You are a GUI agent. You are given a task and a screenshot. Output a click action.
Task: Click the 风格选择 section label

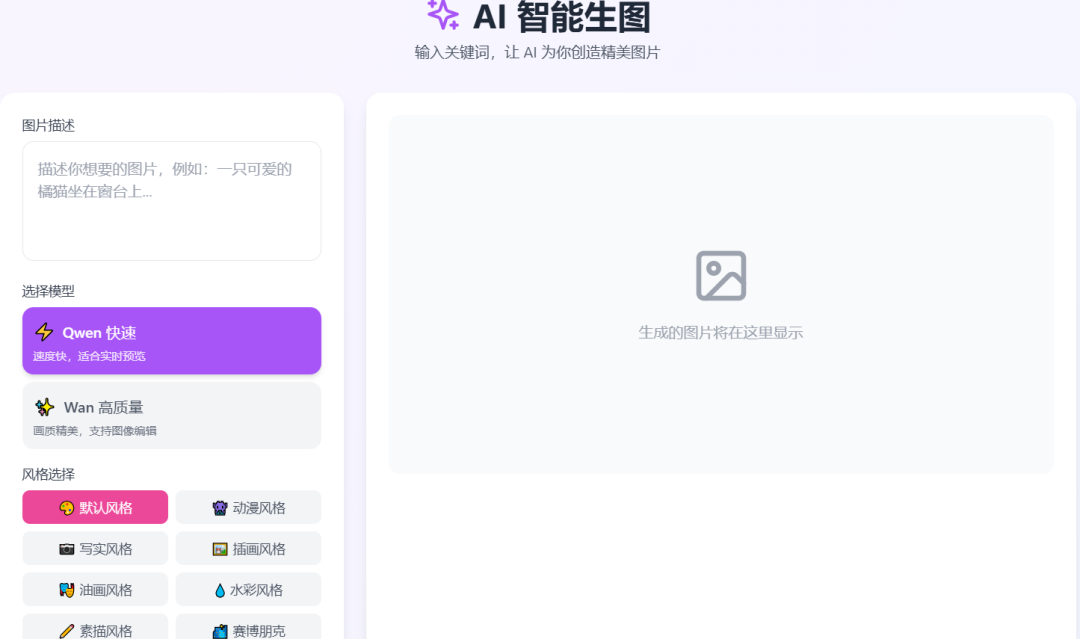coord(48,474)
